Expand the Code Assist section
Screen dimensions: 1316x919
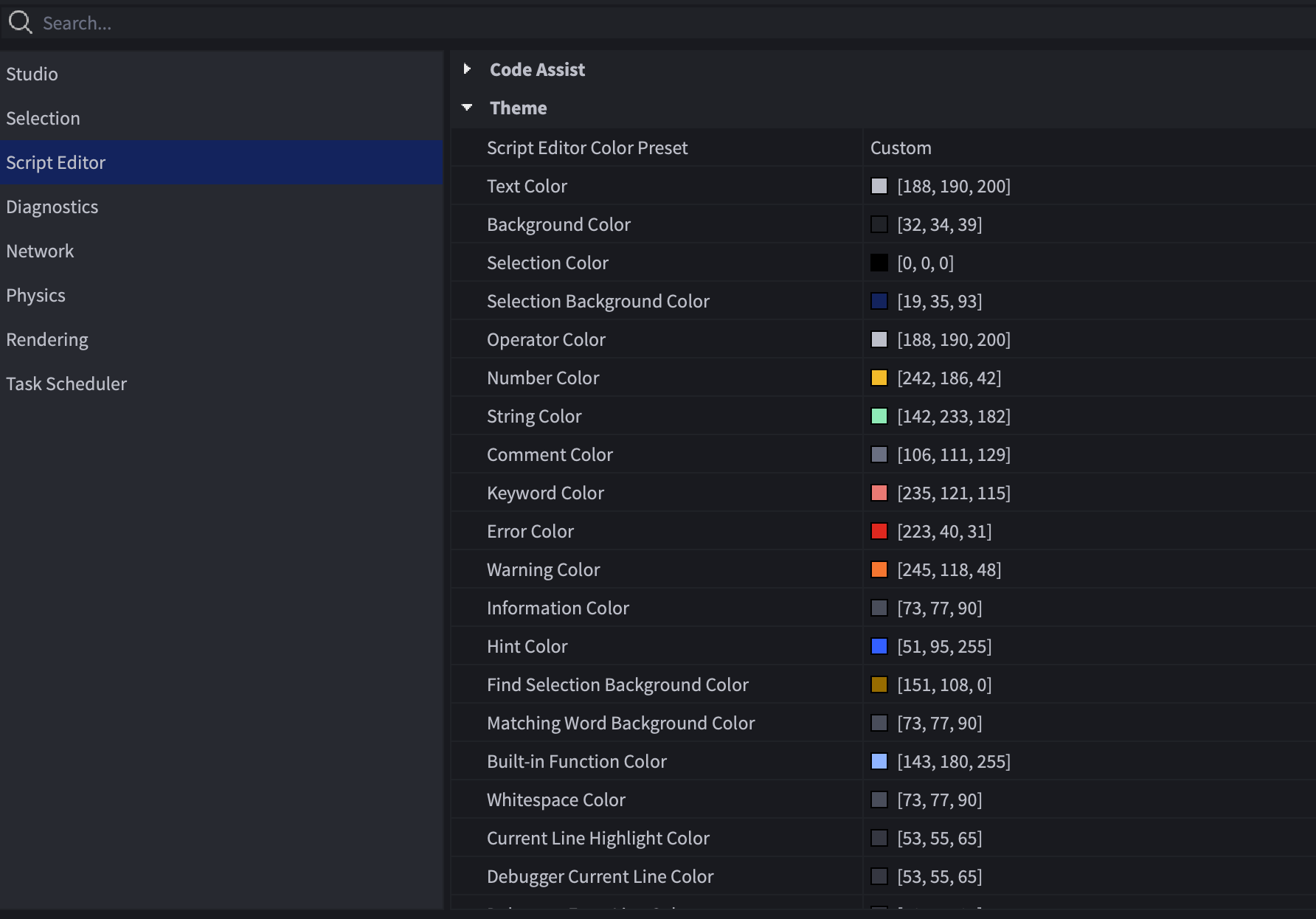pyautogui.click(x=467, y=69)
